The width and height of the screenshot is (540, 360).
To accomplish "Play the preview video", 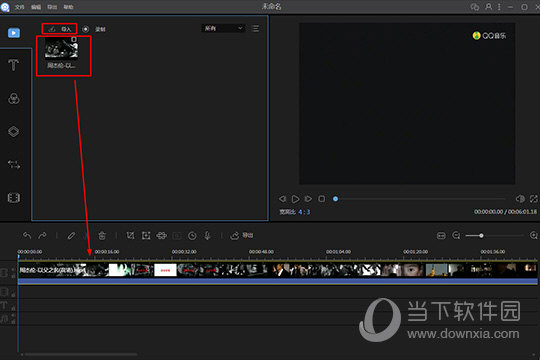I will pos(295,199).
